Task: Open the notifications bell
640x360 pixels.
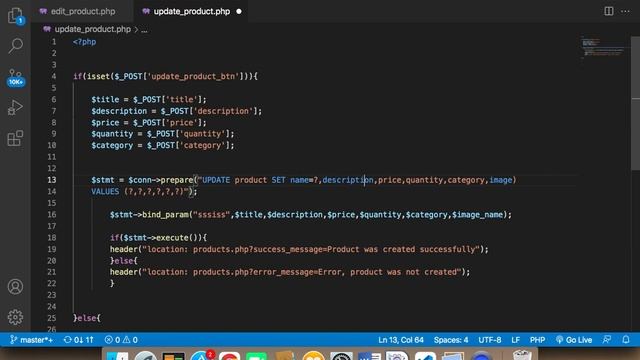Action: click(626, 340)
